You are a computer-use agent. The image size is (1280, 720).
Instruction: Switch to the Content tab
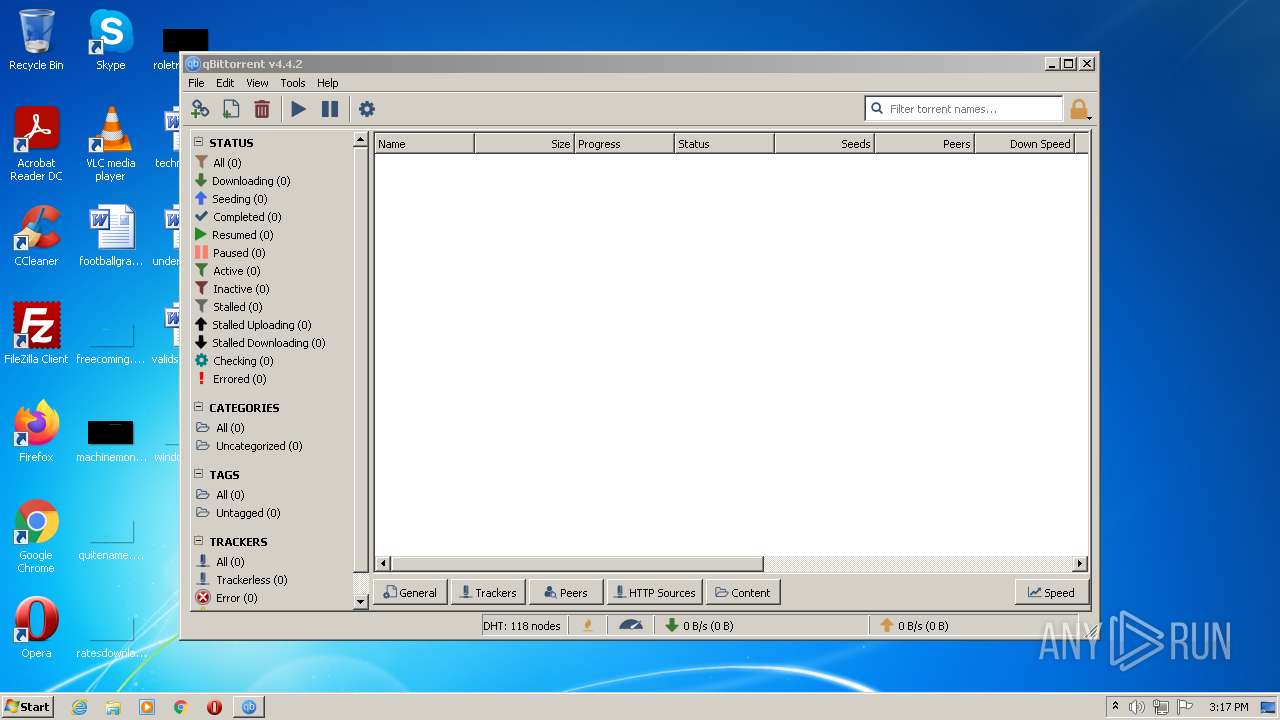coord(743,592)
